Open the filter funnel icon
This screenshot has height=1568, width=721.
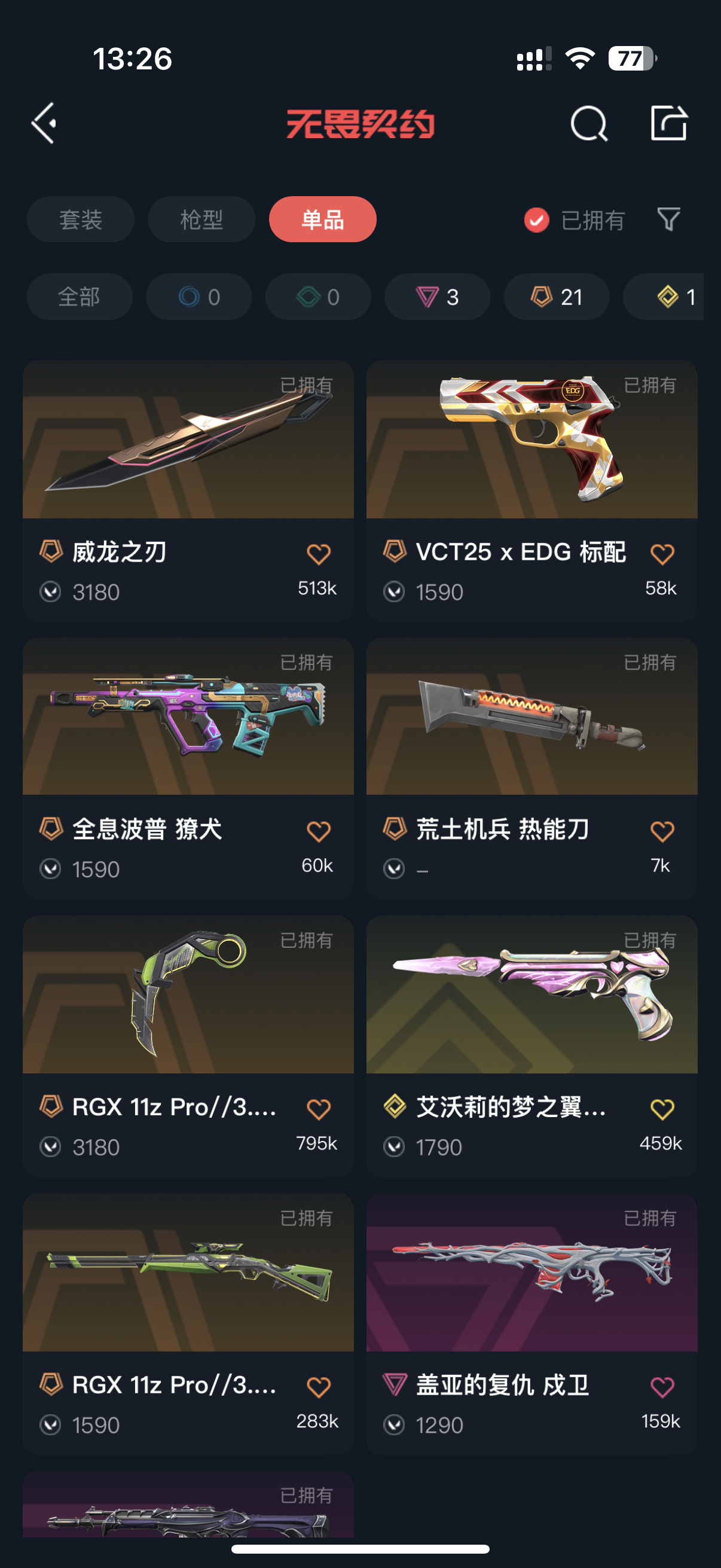[668, 219]
